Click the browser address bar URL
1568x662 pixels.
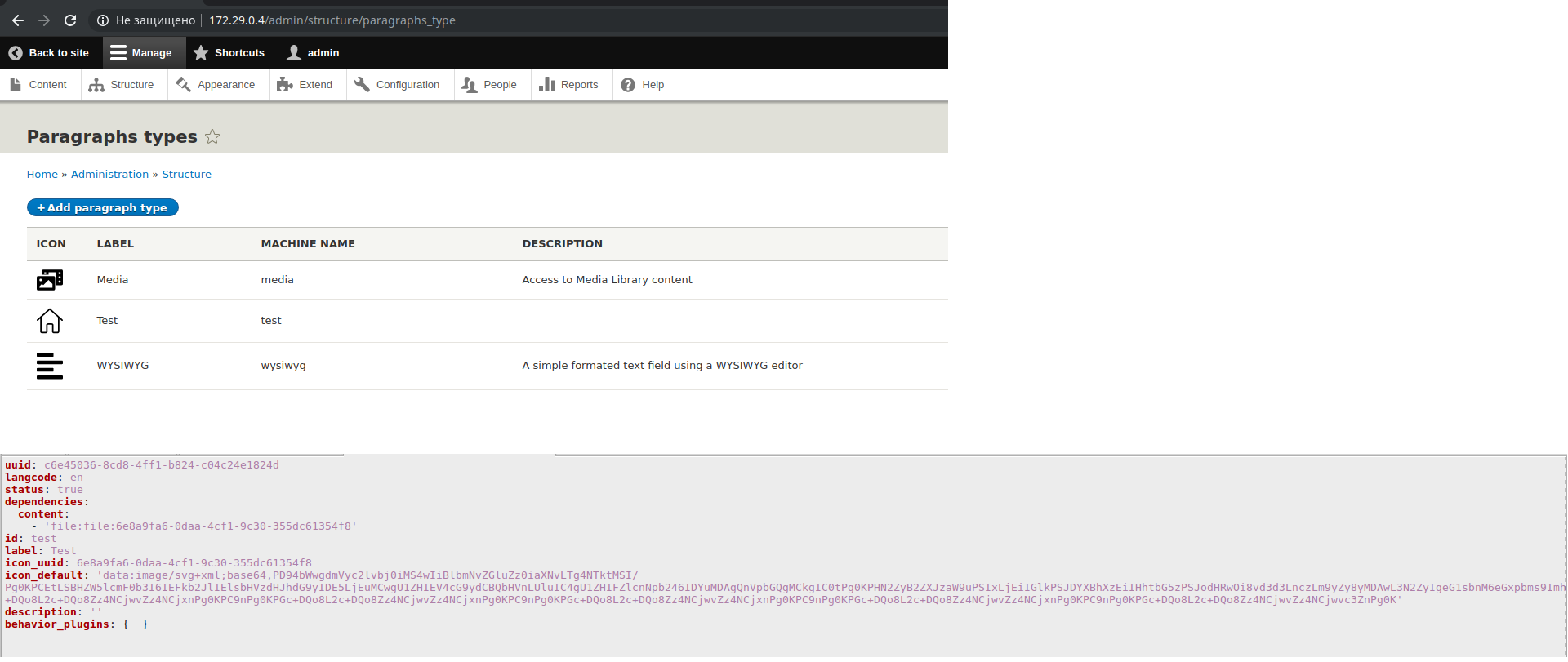332,20
